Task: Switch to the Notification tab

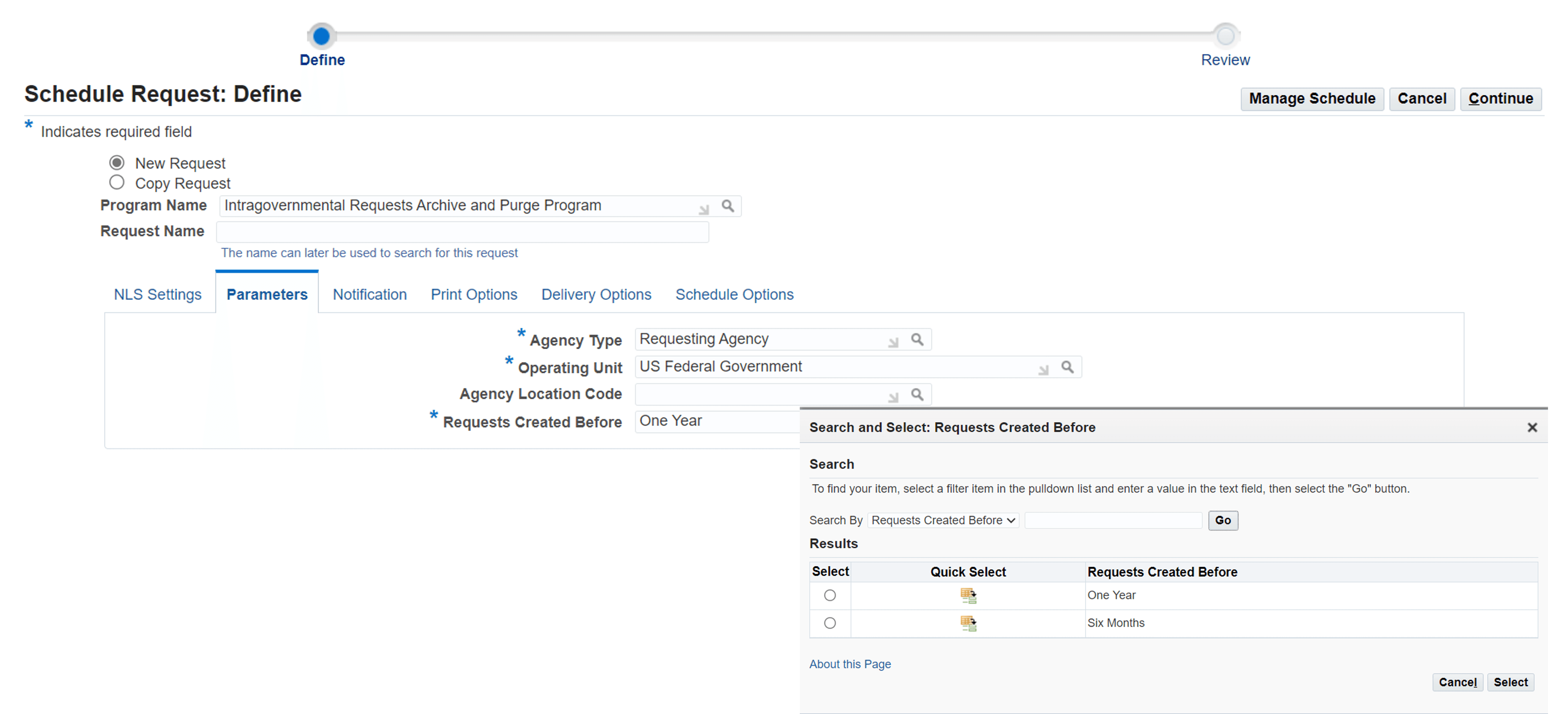Action: pos(369,294)
